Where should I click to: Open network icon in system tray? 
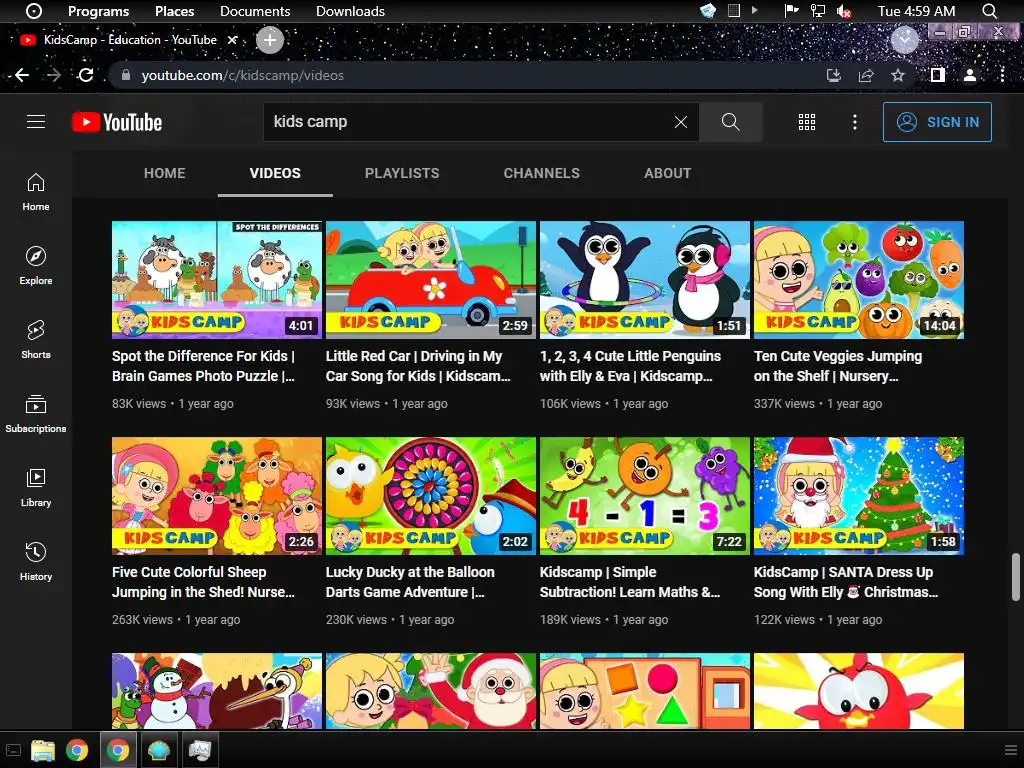(x=818, y=11)
